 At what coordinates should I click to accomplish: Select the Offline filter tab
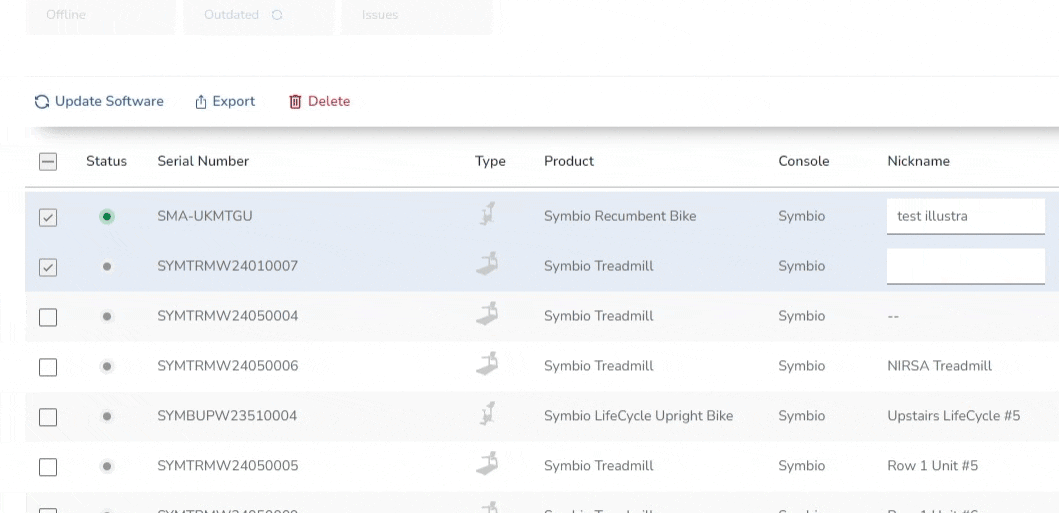pos(100,15)
